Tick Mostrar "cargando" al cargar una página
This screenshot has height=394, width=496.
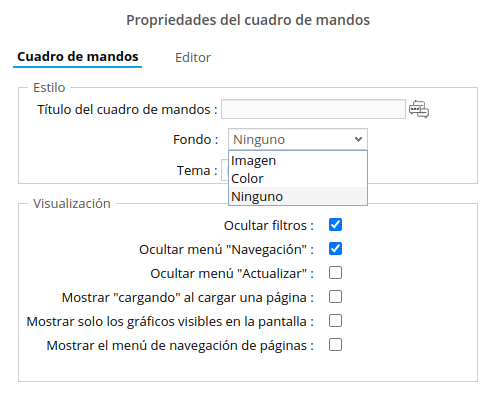[x=335, y=297]
